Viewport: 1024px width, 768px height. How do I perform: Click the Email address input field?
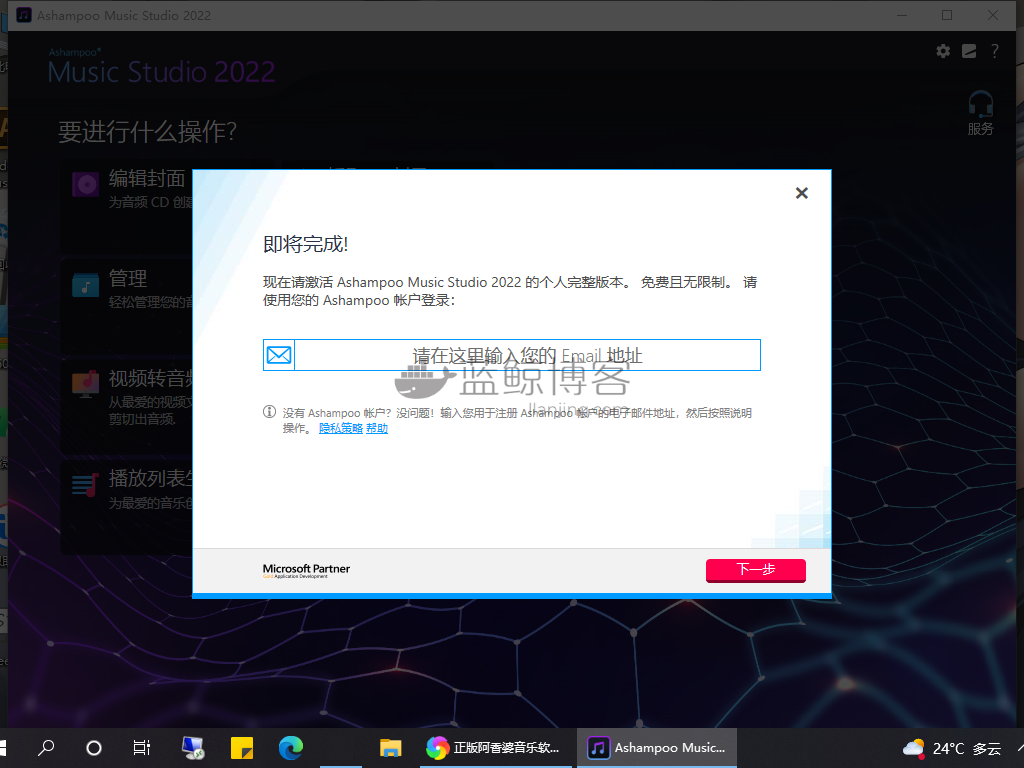[527, 355]
